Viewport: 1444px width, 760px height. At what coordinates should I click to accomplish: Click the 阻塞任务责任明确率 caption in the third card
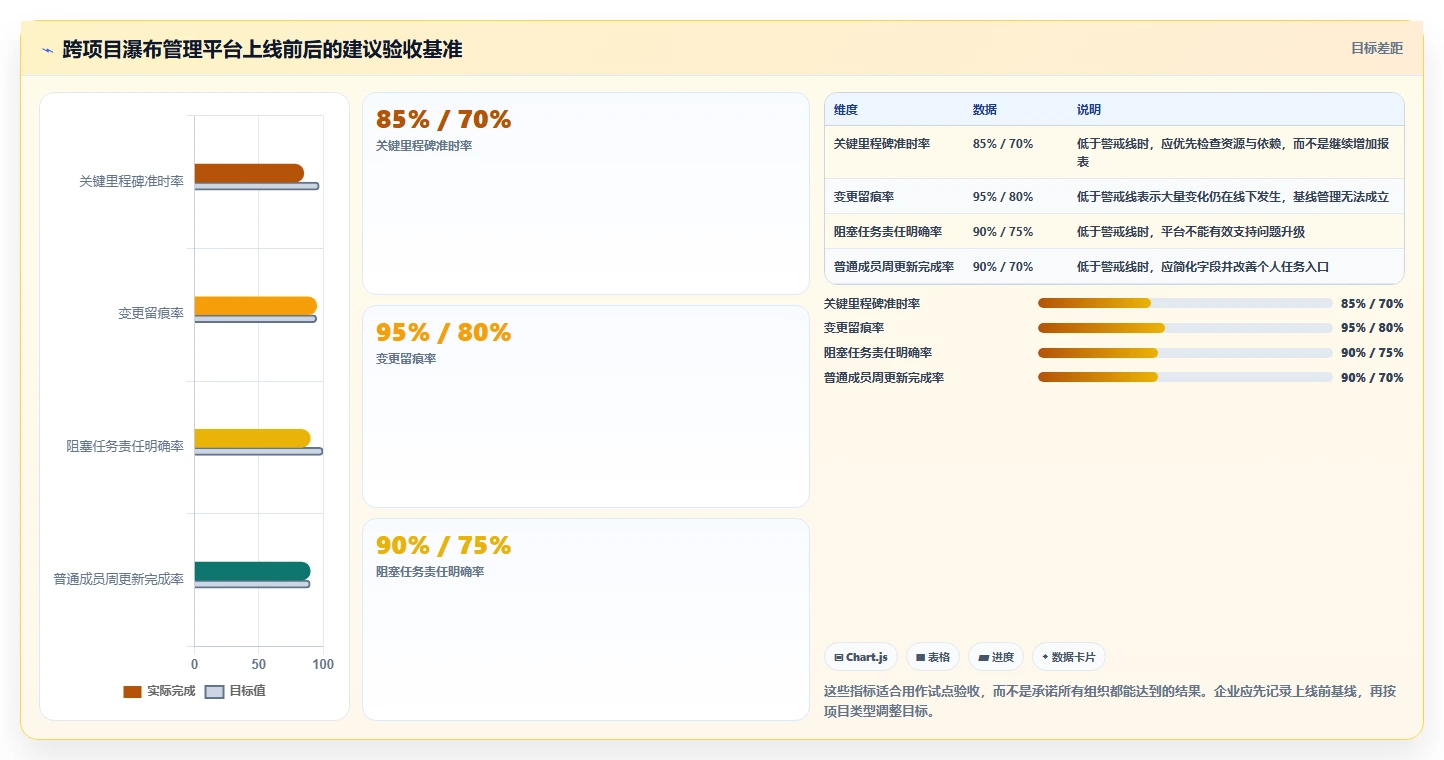pos(430,572)
